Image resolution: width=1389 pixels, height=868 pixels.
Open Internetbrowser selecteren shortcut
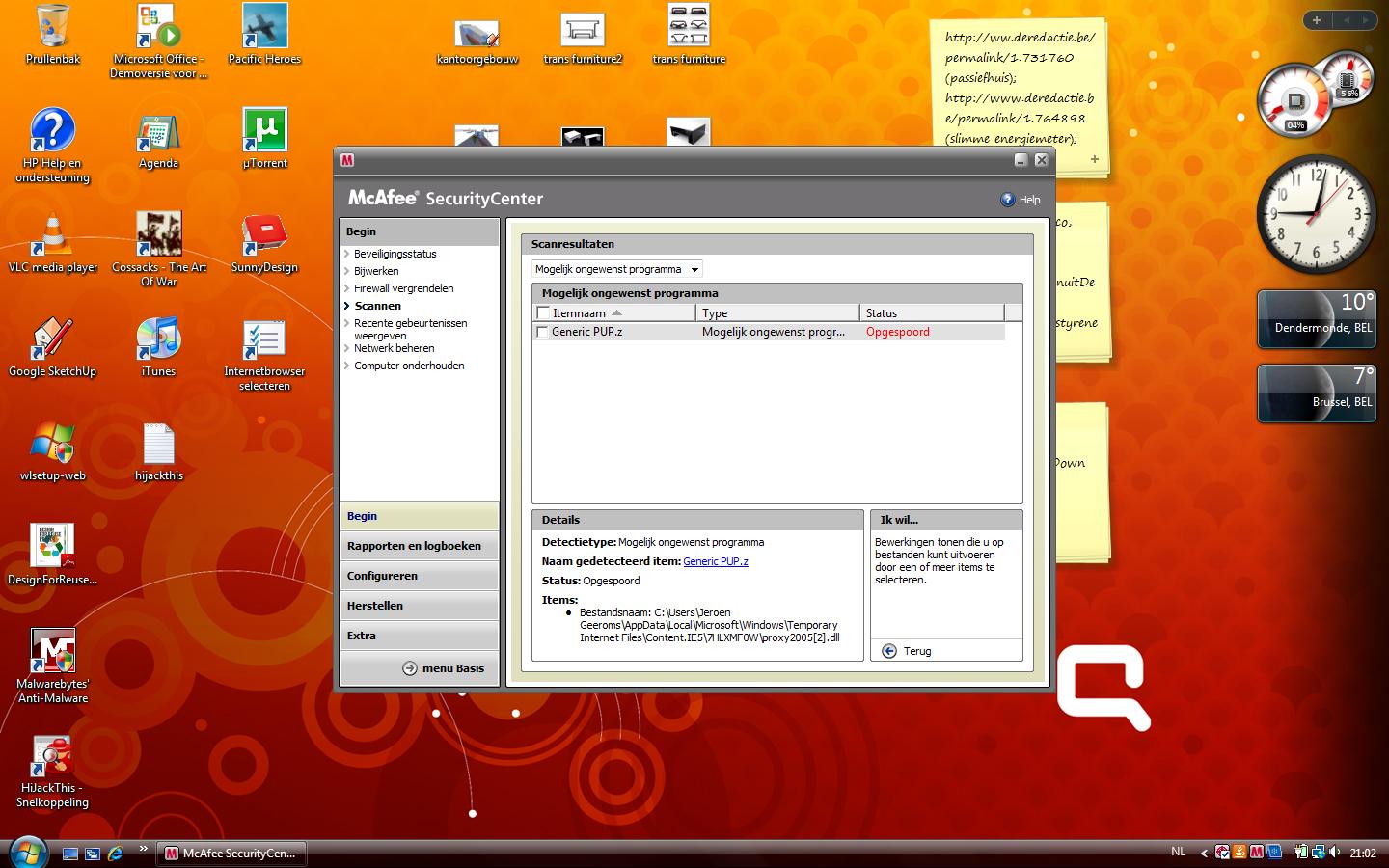pos(264,339)
